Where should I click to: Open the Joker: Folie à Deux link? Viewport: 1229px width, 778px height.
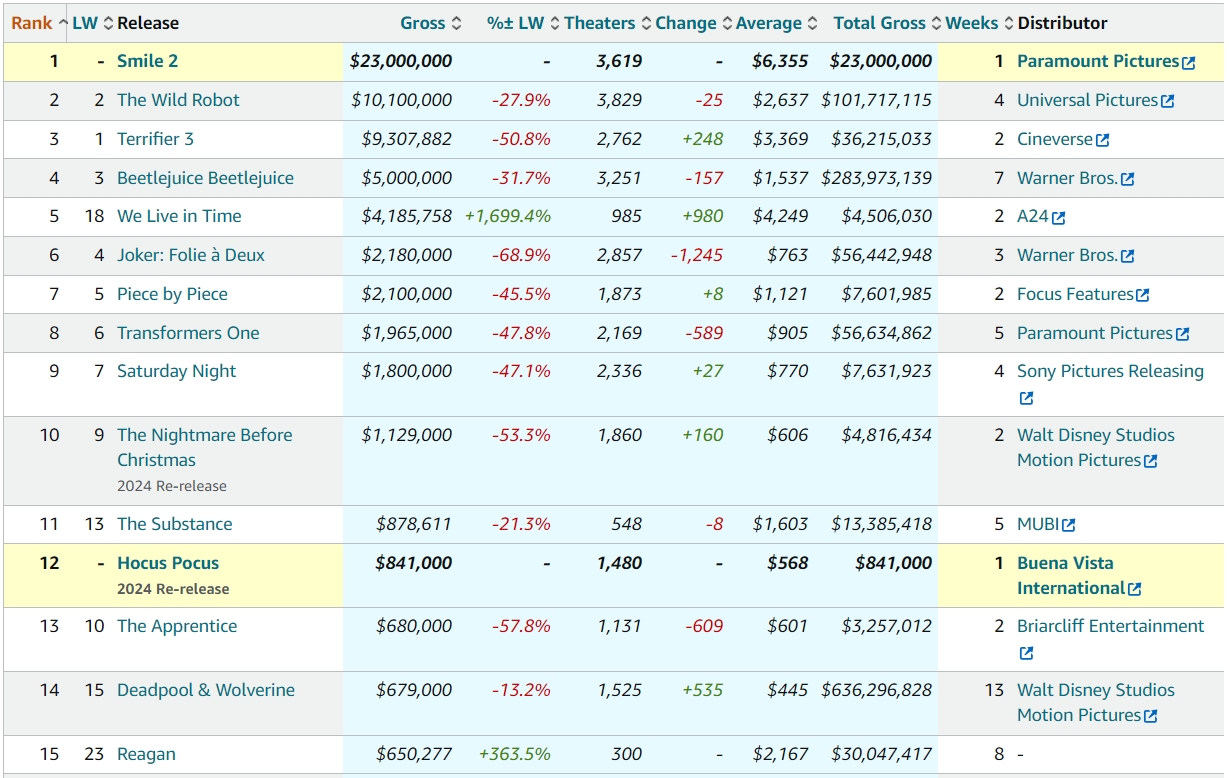pos(191,255)
